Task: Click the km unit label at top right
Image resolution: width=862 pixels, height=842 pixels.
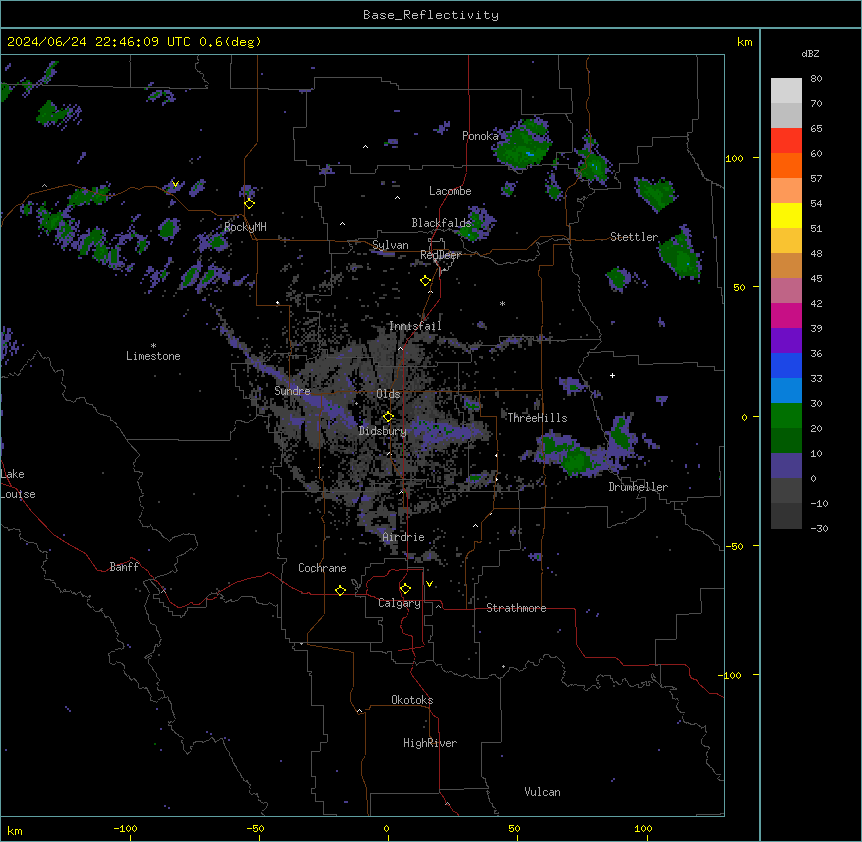Action: tap(744, 42)
